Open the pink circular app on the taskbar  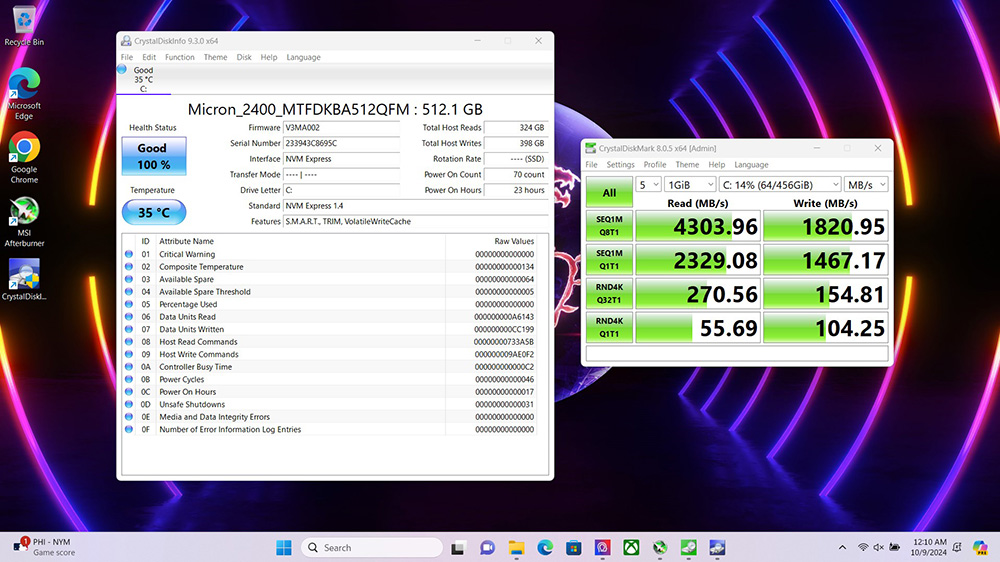[x=603, y=547]
